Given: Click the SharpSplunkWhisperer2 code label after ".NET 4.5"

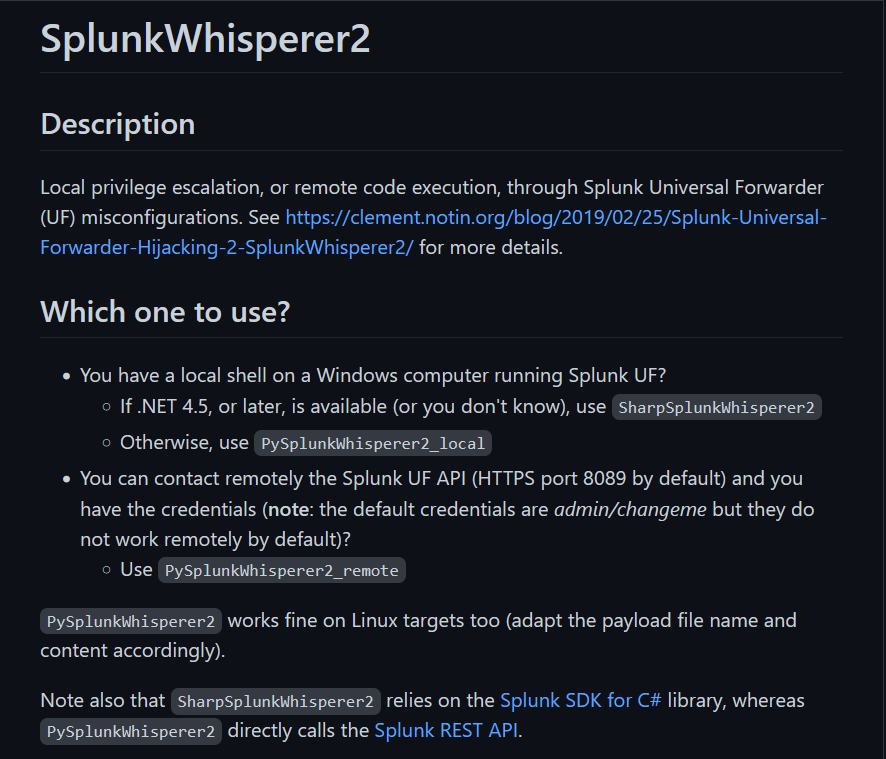Looking at the screenshot, I should coord(716,407).
